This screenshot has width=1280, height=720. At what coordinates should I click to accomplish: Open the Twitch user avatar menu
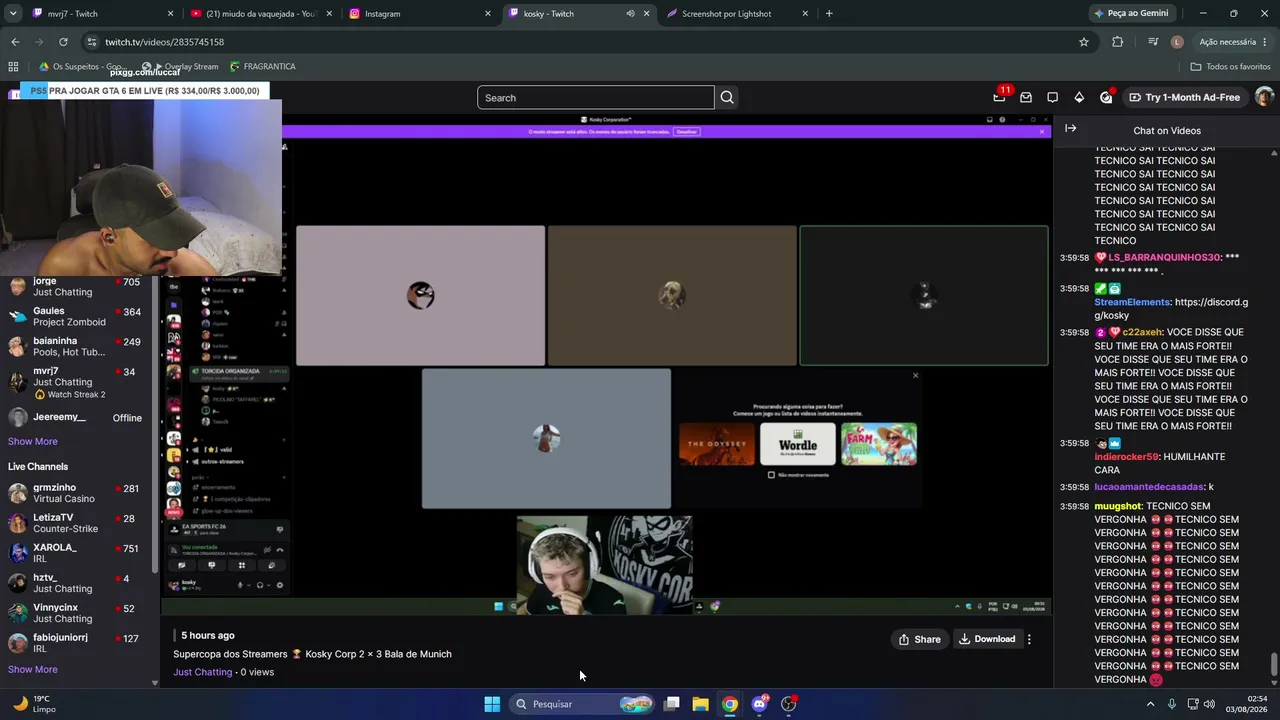(x=1264, y=97)
